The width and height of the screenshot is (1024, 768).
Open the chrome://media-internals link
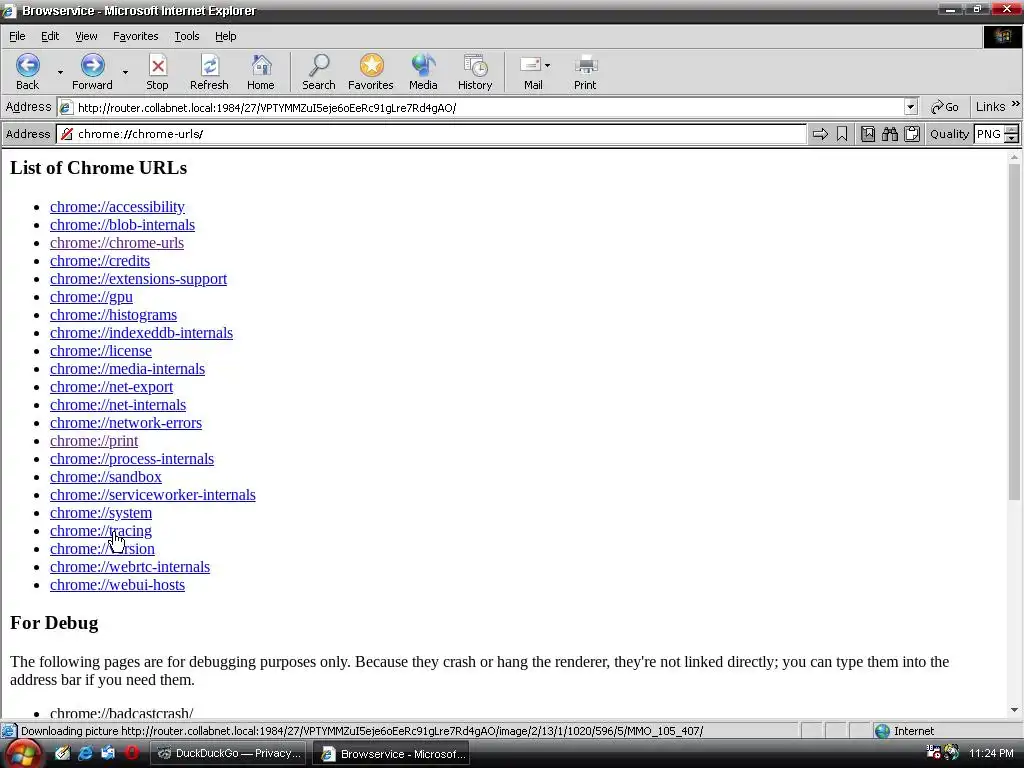point(127,369)
